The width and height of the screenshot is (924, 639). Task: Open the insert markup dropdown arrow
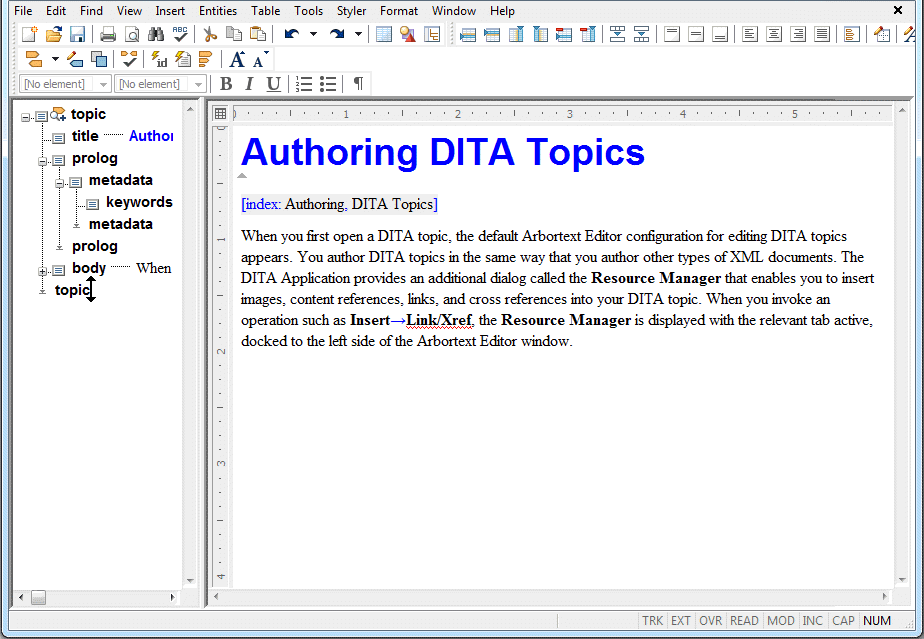point(55,59)
